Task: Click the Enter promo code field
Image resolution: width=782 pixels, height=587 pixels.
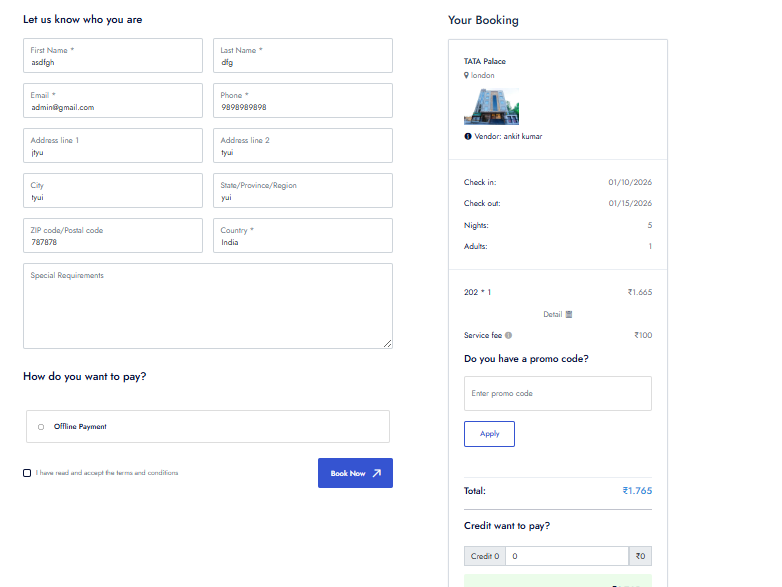Action: click(x=557, y=393)
